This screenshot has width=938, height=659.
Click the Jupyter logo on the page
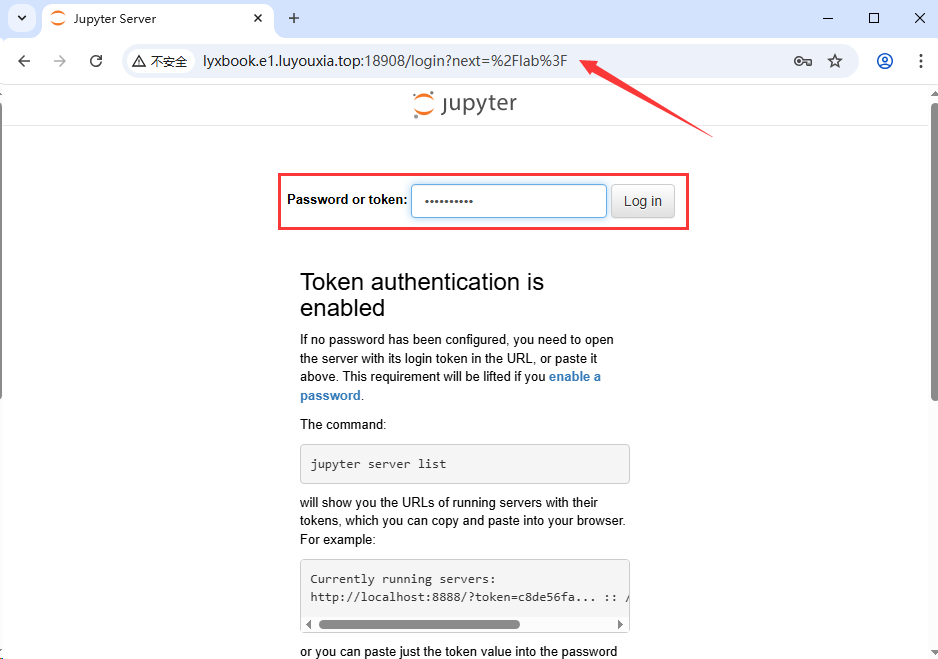464,103
